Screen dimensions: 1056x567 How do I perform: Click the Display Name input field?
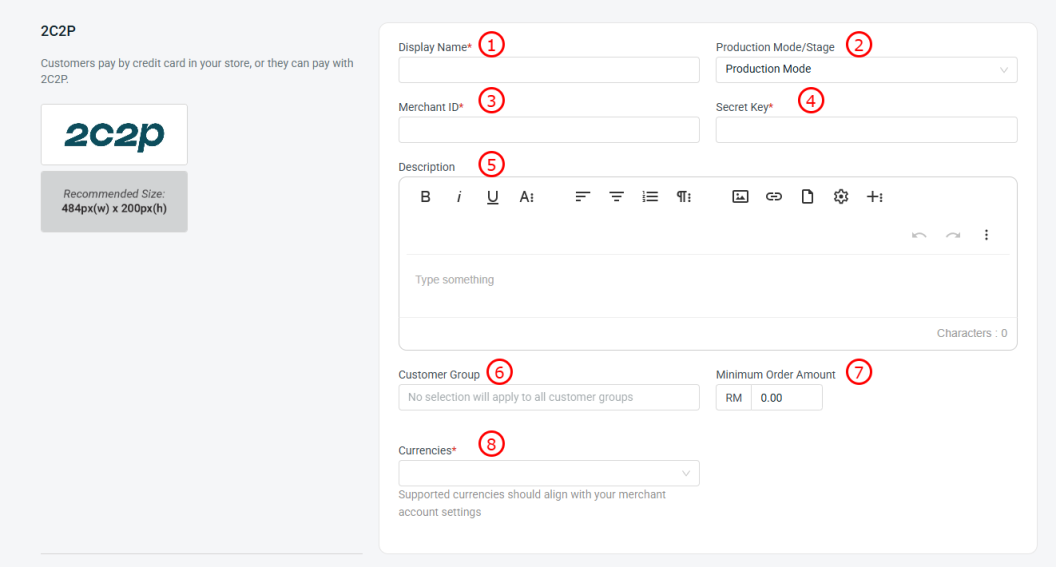pos(548,70)
